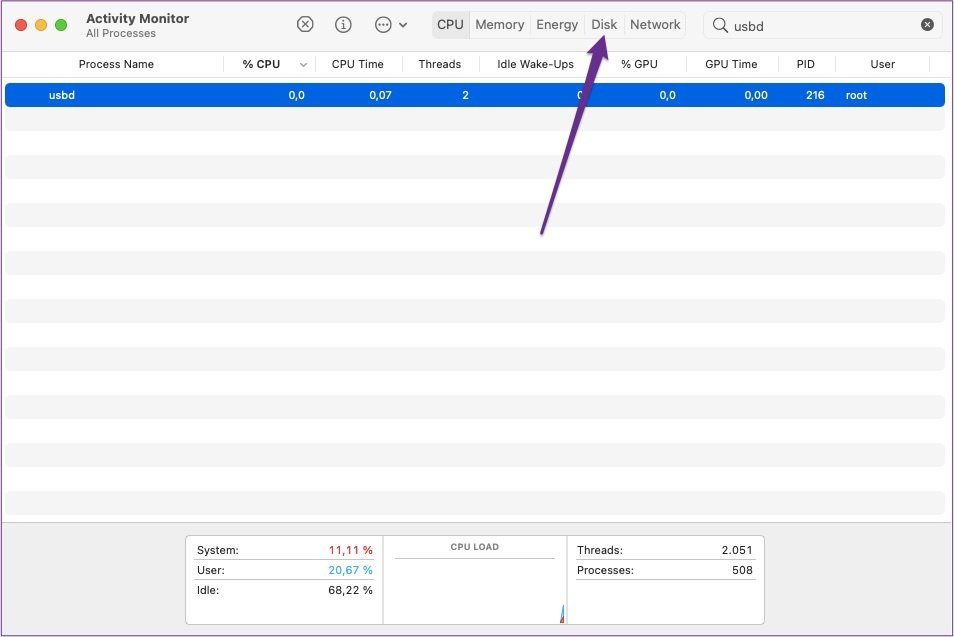This screenshot has height=637, width=954.
Task: Select the usbd process row
Action: [475, 95]
